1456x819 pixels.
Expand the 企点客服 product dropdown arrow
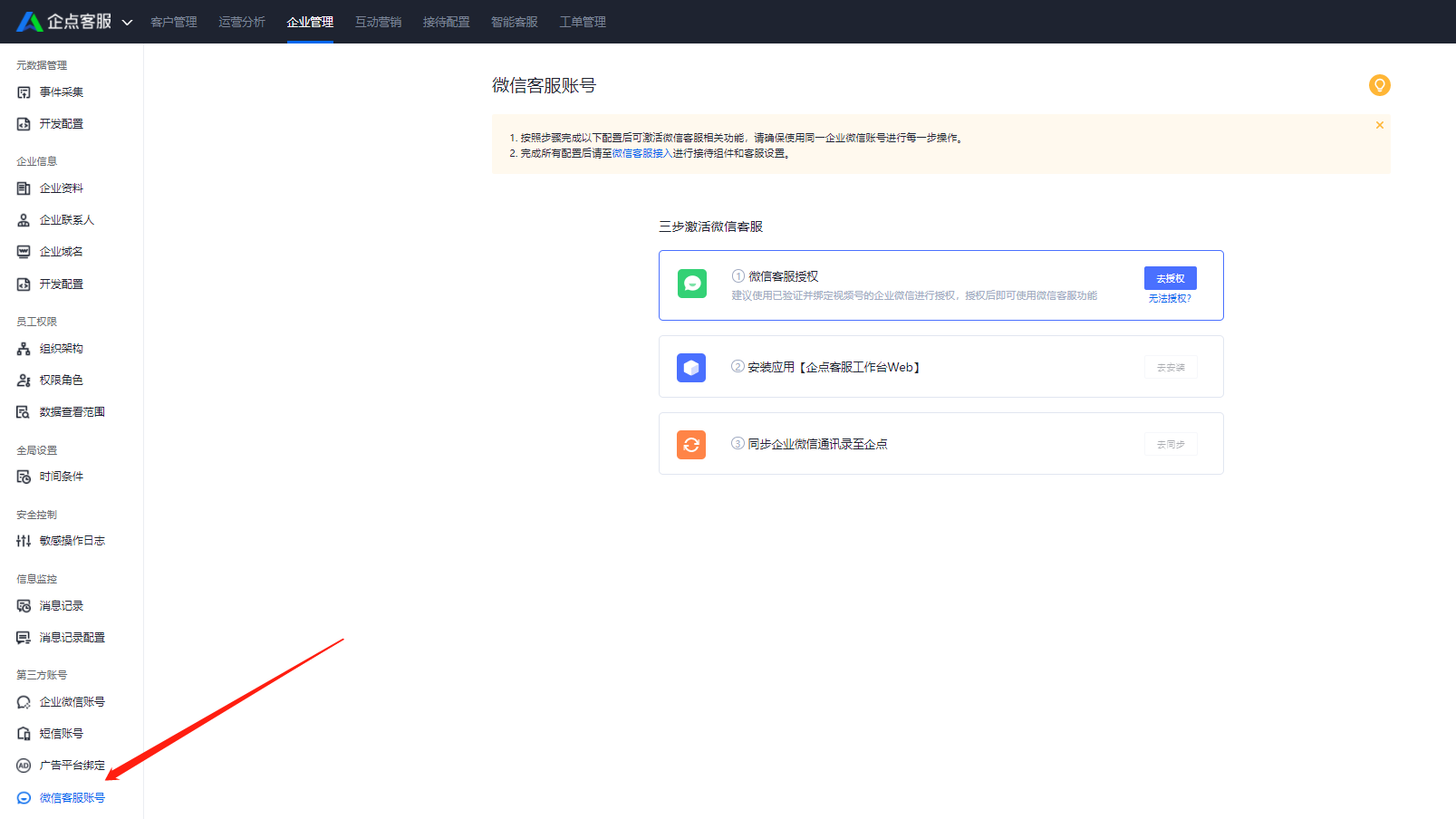tap(127, 23)
